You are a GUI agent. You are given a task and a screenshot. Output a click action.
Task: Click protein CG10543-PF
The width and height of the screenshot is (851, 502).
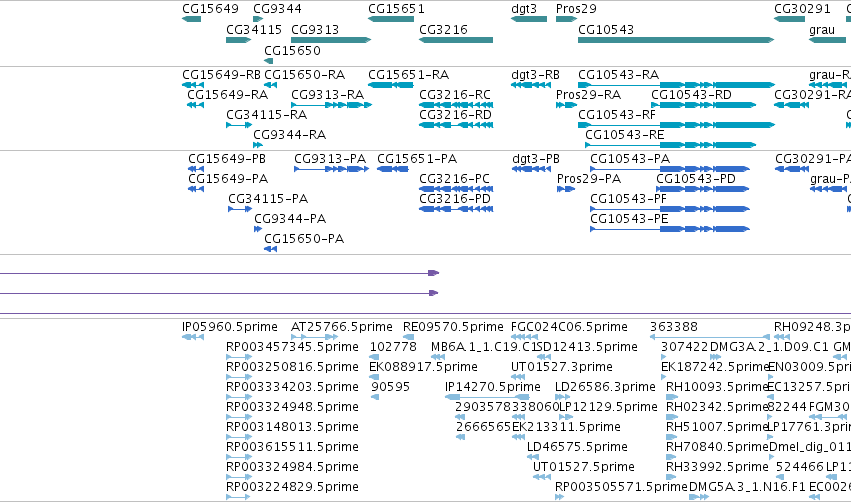coord(670,209)
